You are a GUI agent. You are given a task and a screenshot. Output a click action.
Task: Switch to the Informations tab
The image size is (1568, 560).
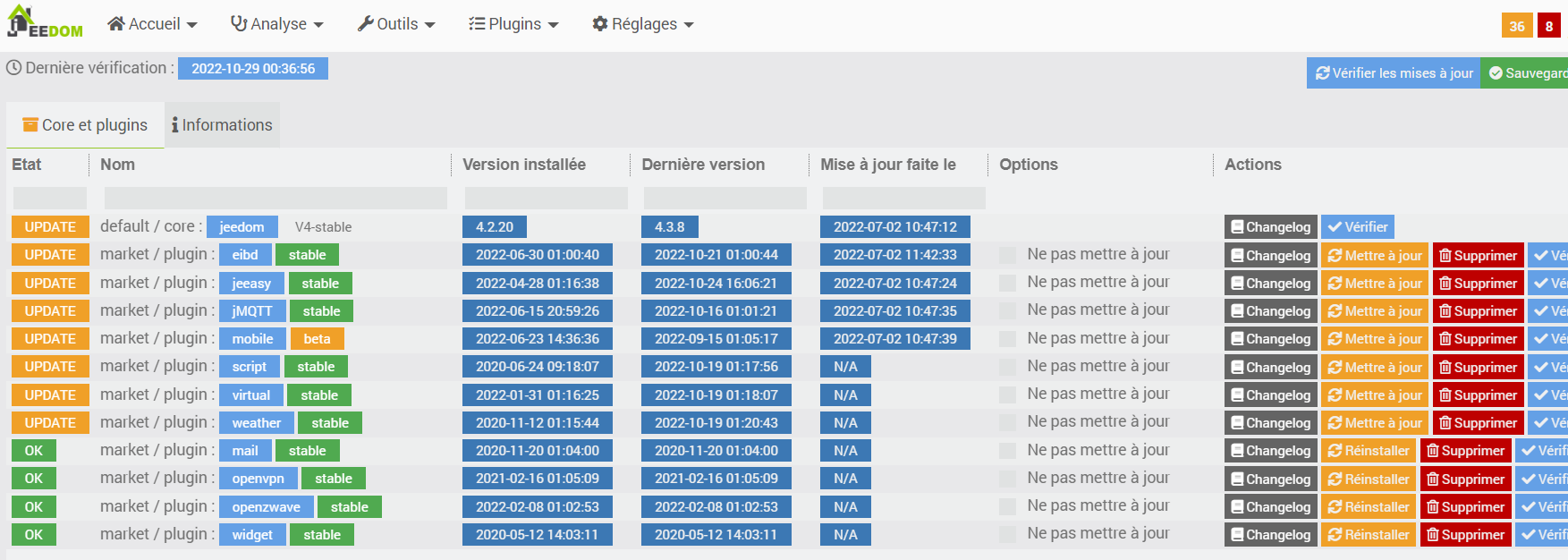coord(222,125)
